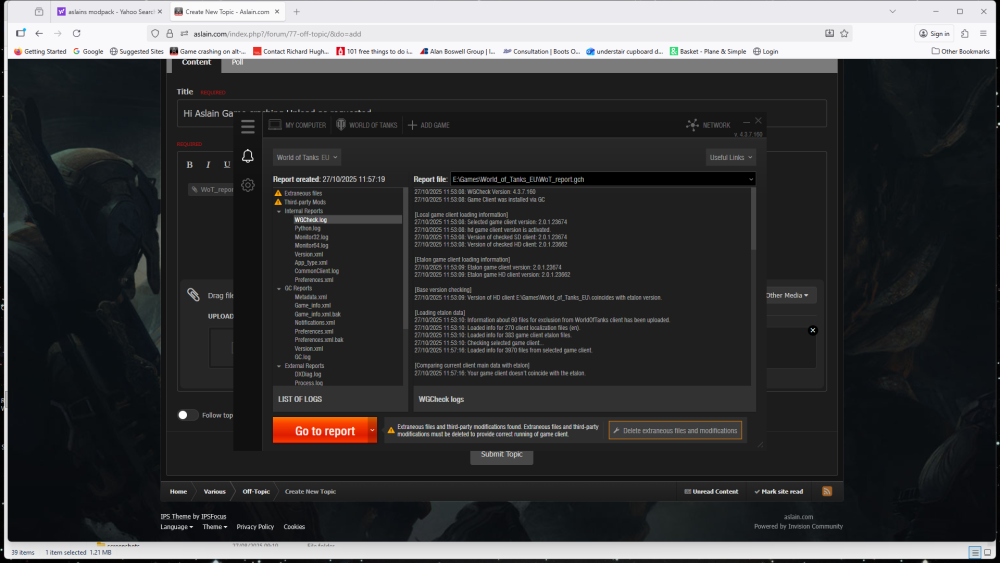Open the notifications bell in WGCheck

click(247, 156)
